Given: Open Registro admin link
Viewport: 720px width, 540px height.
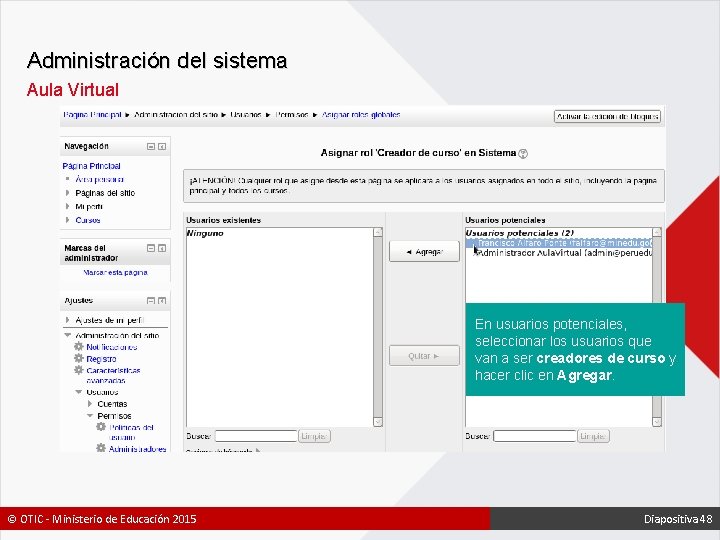Looking at the screenshot, I should (x=101, y=359).
